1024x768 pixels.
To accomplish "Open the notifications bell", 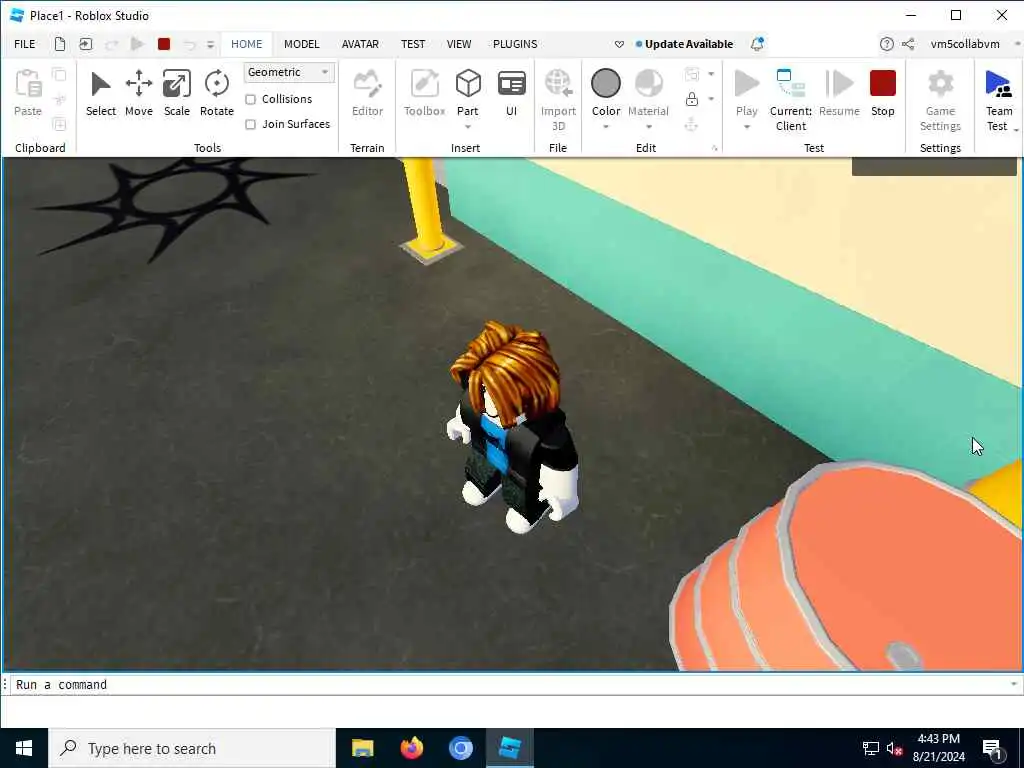I will tap(757, 44).
